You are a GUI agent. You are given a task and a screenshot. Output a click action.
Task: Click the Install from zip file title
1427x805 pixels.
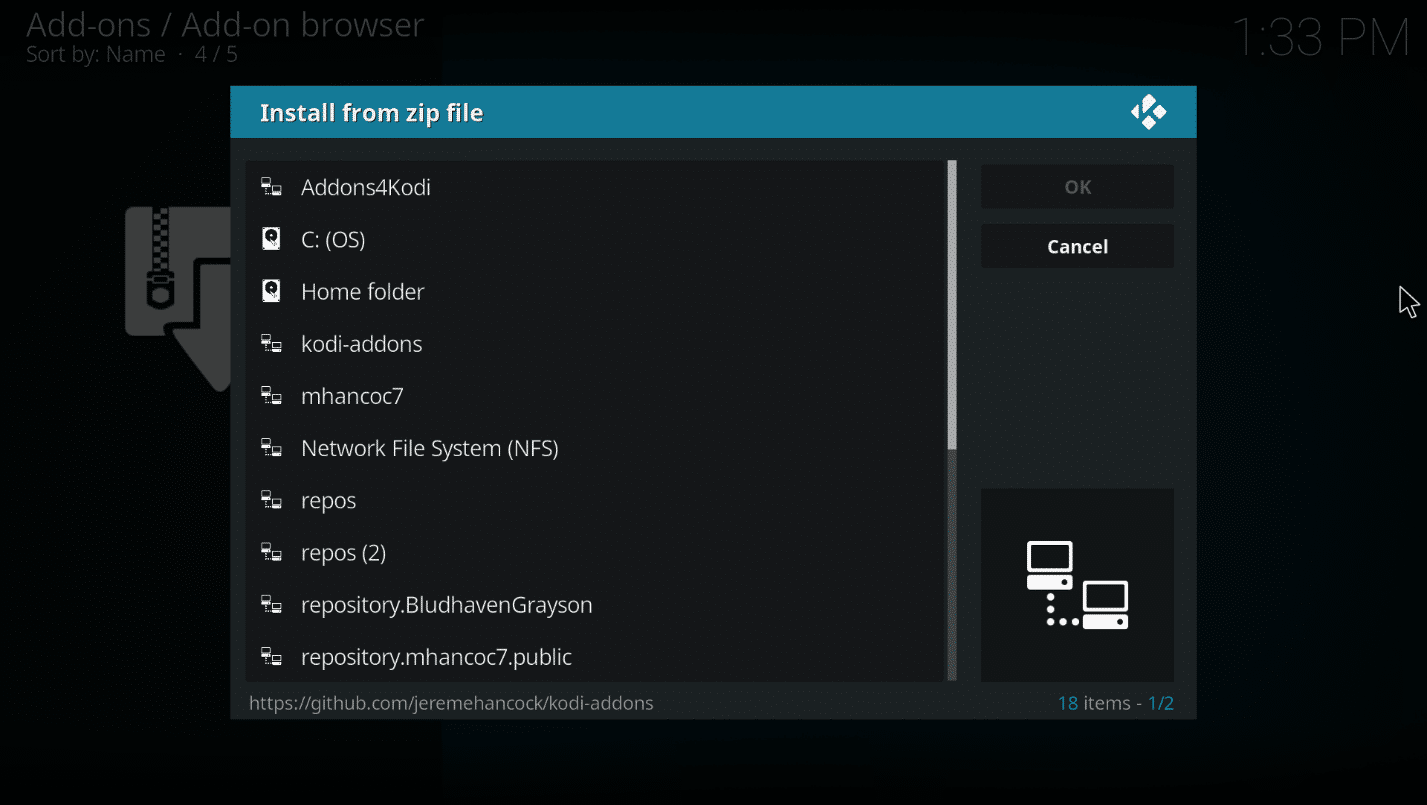click(x=371, y=113)
